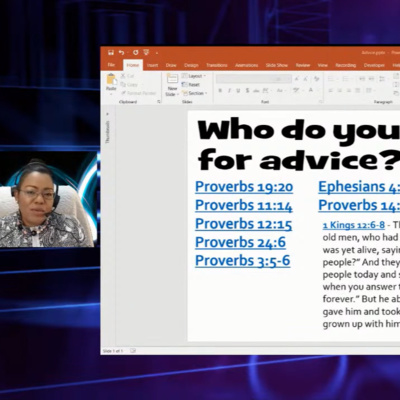Switch to the Review tab

303,65
